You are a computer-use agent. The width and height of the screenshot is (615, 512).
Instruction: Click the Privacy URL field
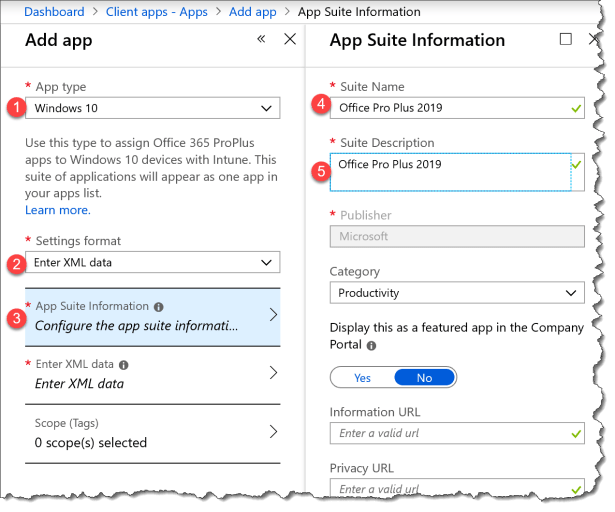(457, 488)
